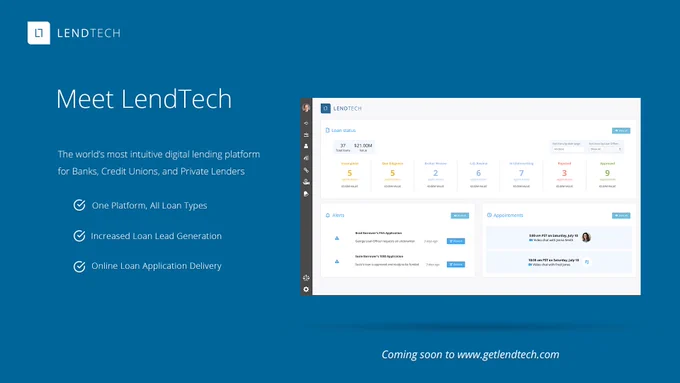The image size is (680, 383).
Task: Click the View all button in the Alerts panel
Action: click(460, 216)
